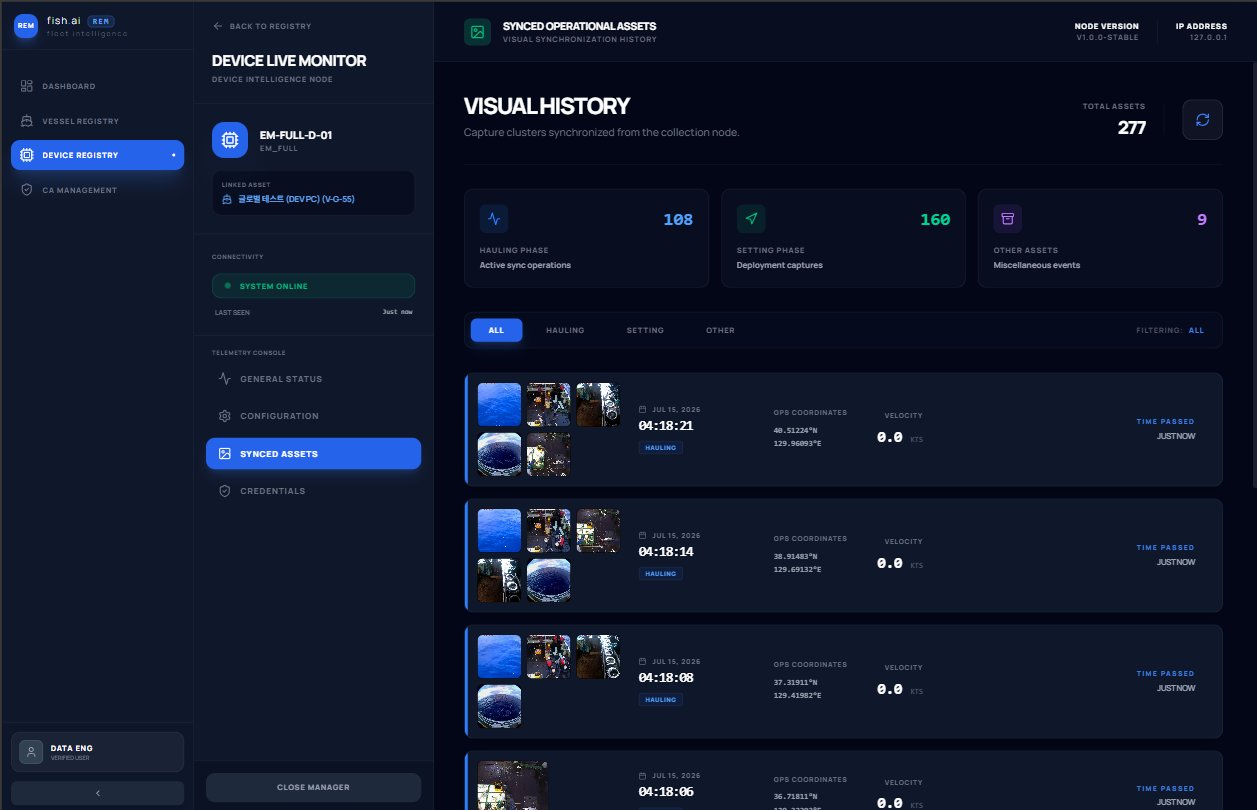Click the FILTERING: ALL indicator
This screenshot has height=810, width=1257.
click(1170, 330)
